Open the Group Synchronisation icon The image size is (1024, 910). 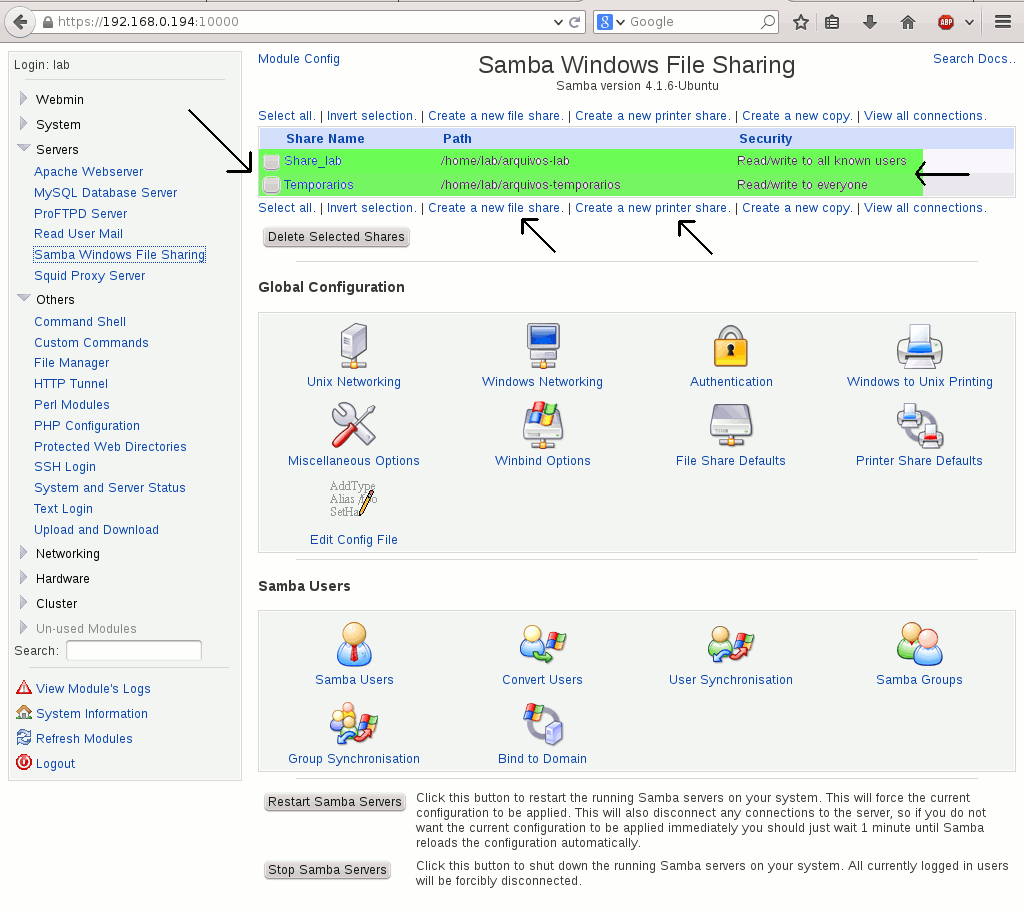(353, 724)
